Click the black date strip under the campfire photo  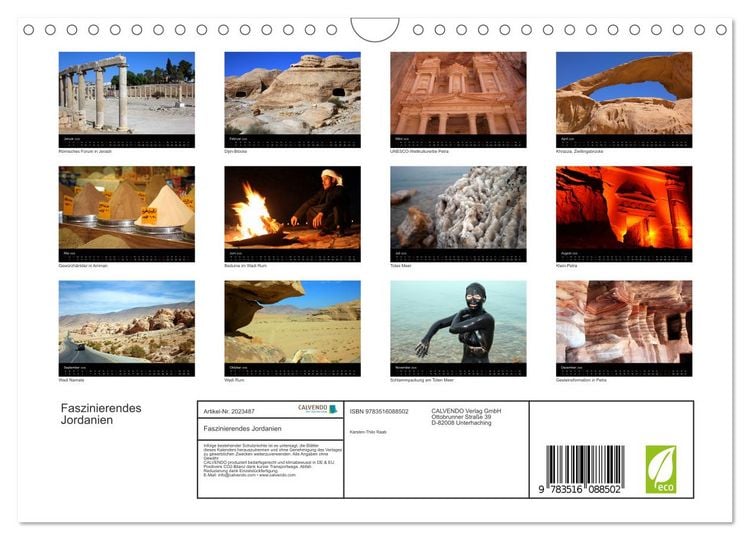pyautogui.click(x=292, y=255)
